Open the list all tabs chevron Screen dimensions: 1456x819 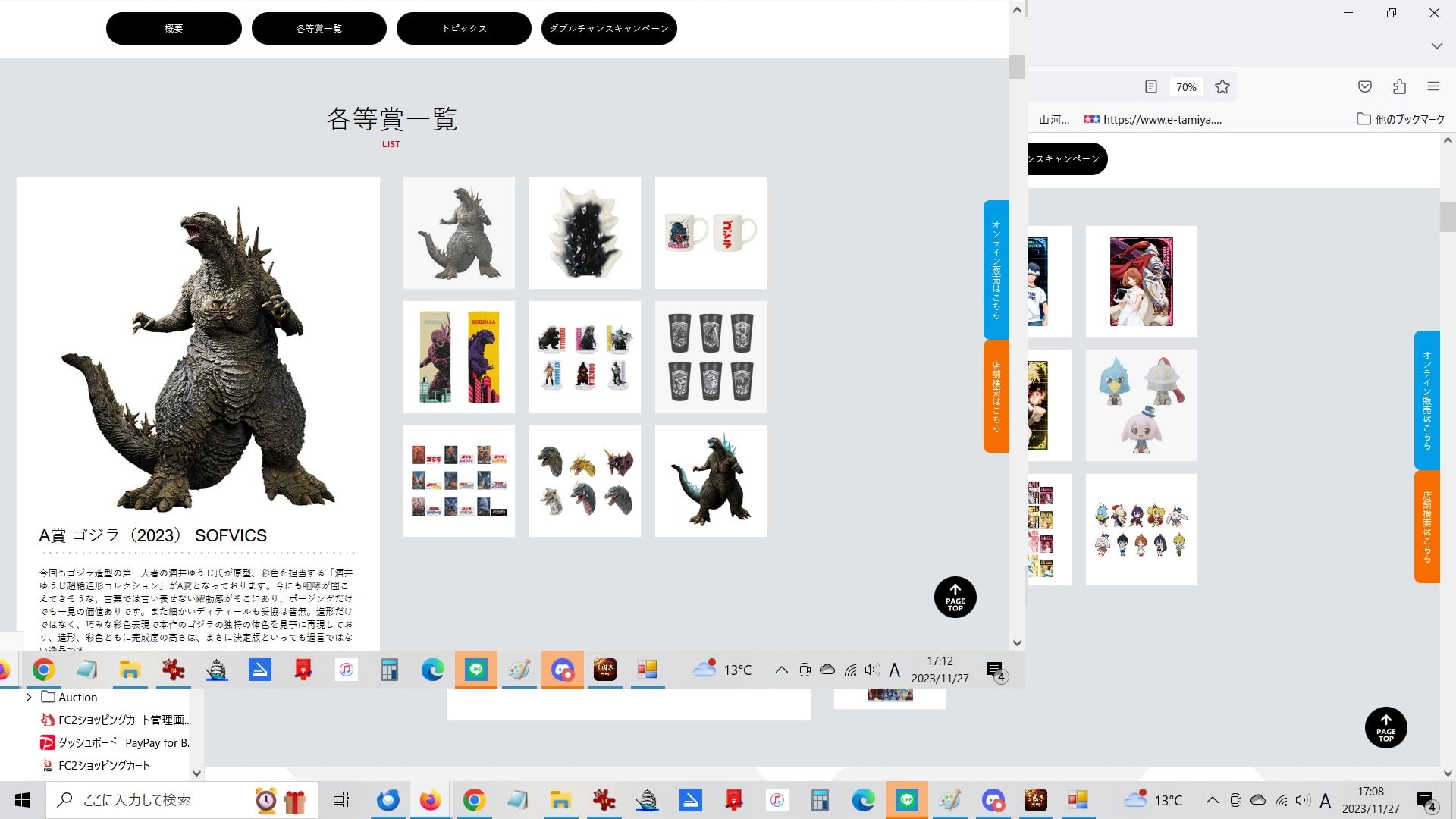click(1436, 46)
